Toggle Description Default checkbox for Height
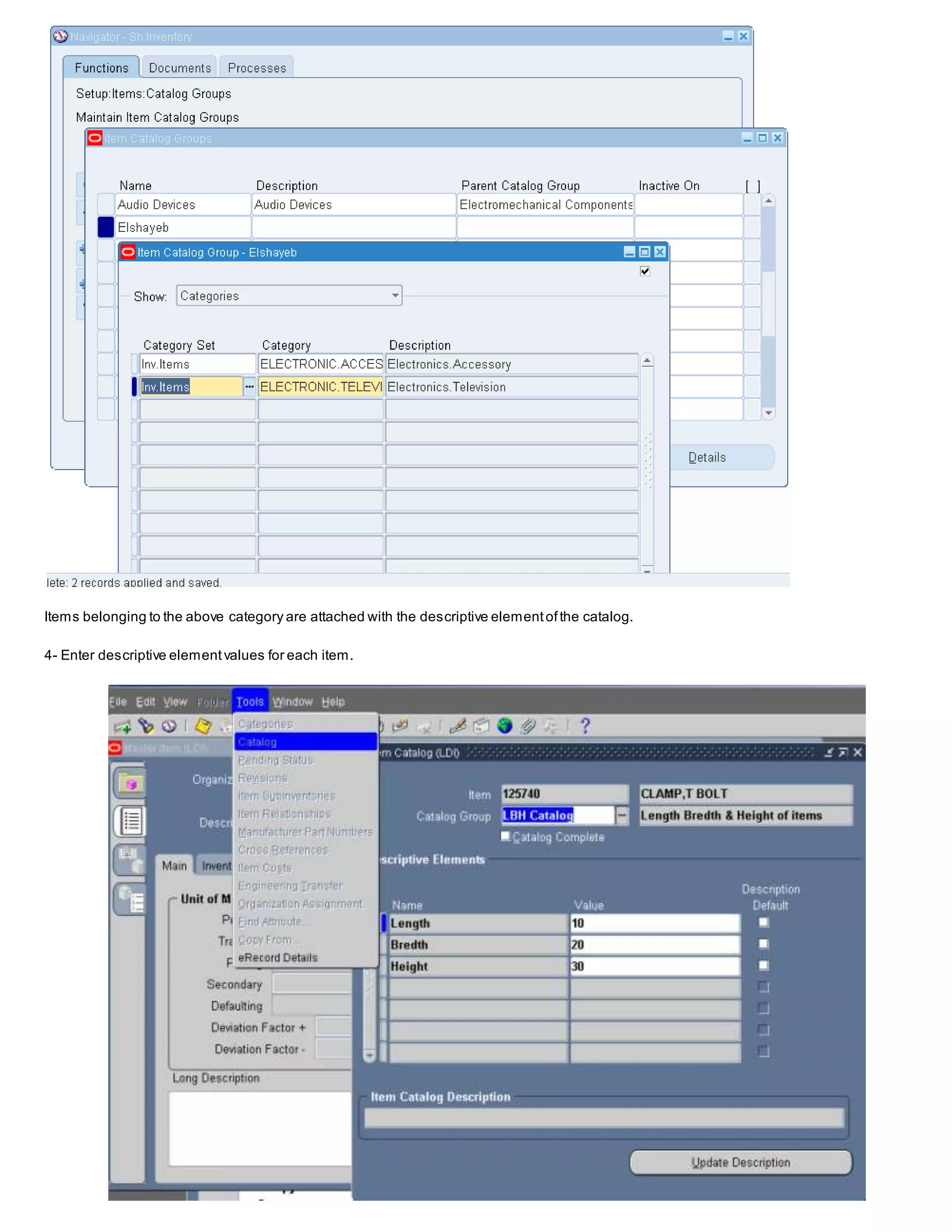The image size is (952, 1232). (x=764, y=965)
